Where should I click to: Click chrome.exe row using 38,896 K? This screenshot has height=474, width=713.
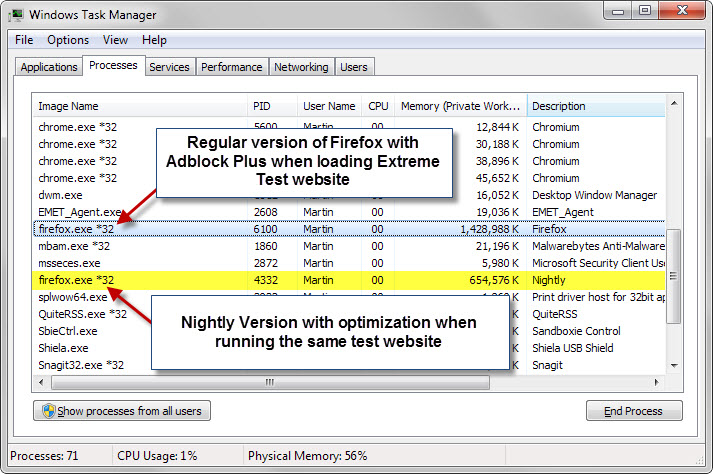click(349, 161)
